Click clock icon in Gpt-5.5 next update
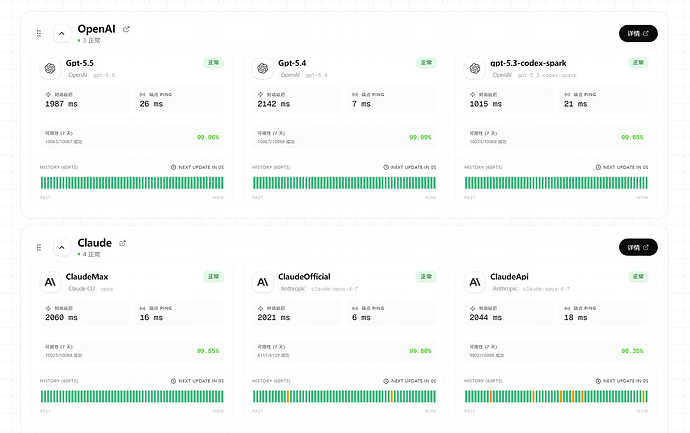 pyautogui.click(x=173, y=167)
